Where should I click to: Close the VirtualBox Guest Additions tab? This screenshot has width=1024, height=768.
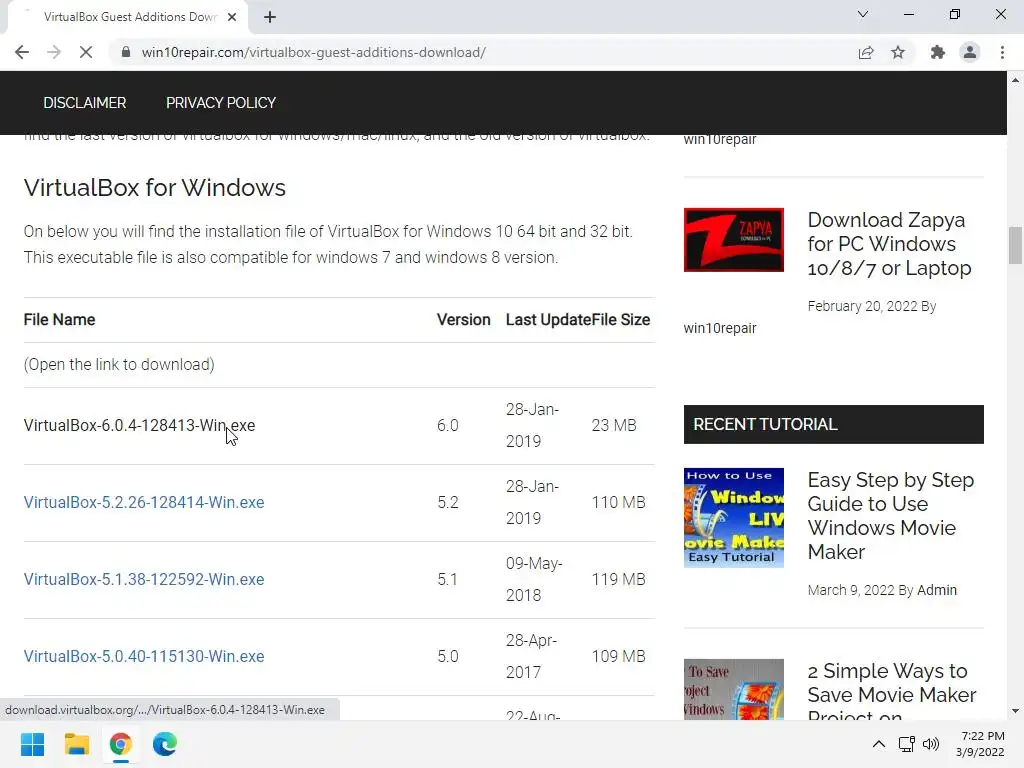click(232, 17)
